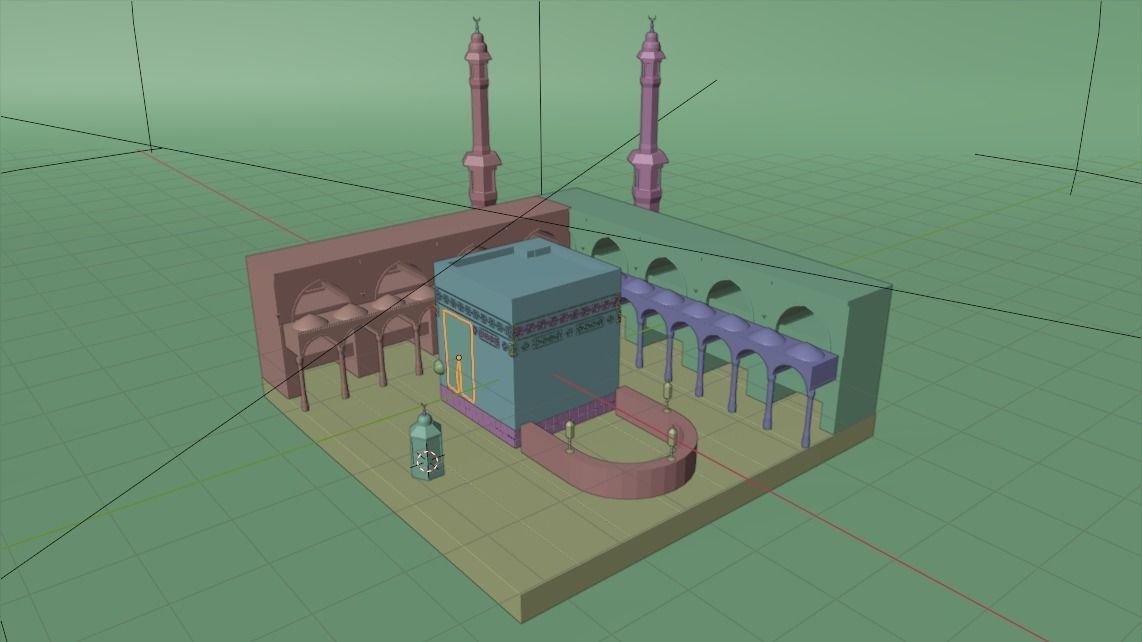This screenshot has width=1142, height=642.
Task: Click the 3D cursor crosshair on the lantern
Action: 427,461
